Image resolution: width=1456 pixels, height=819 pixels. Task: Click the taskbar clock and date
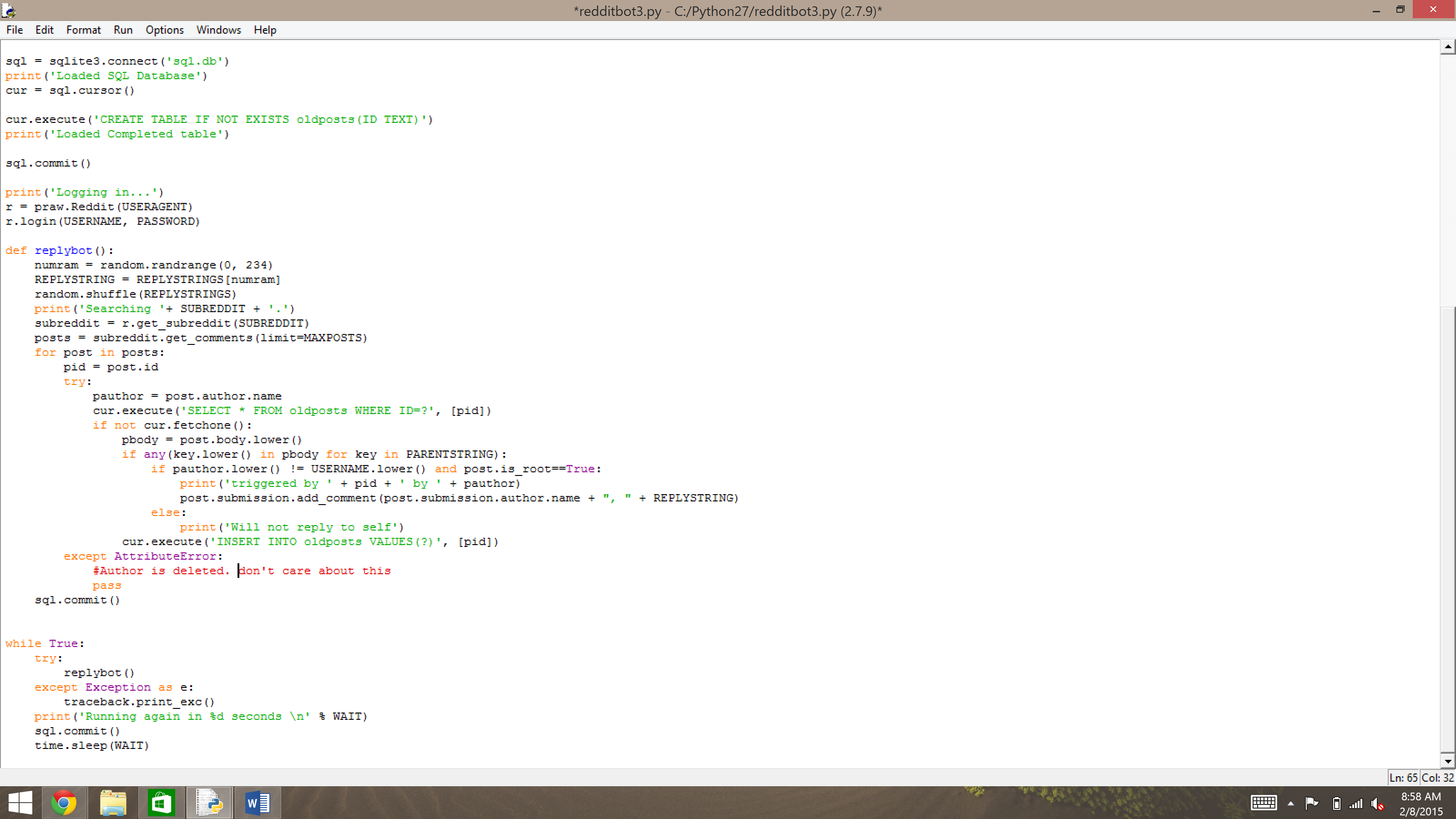[1421, 803]
